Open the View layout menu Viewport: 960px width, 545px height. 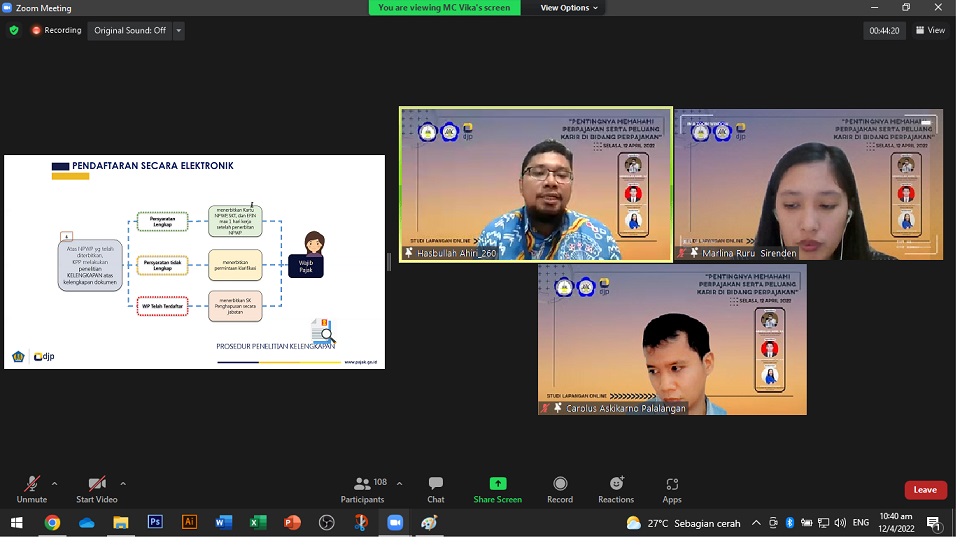tap(930, 30)
